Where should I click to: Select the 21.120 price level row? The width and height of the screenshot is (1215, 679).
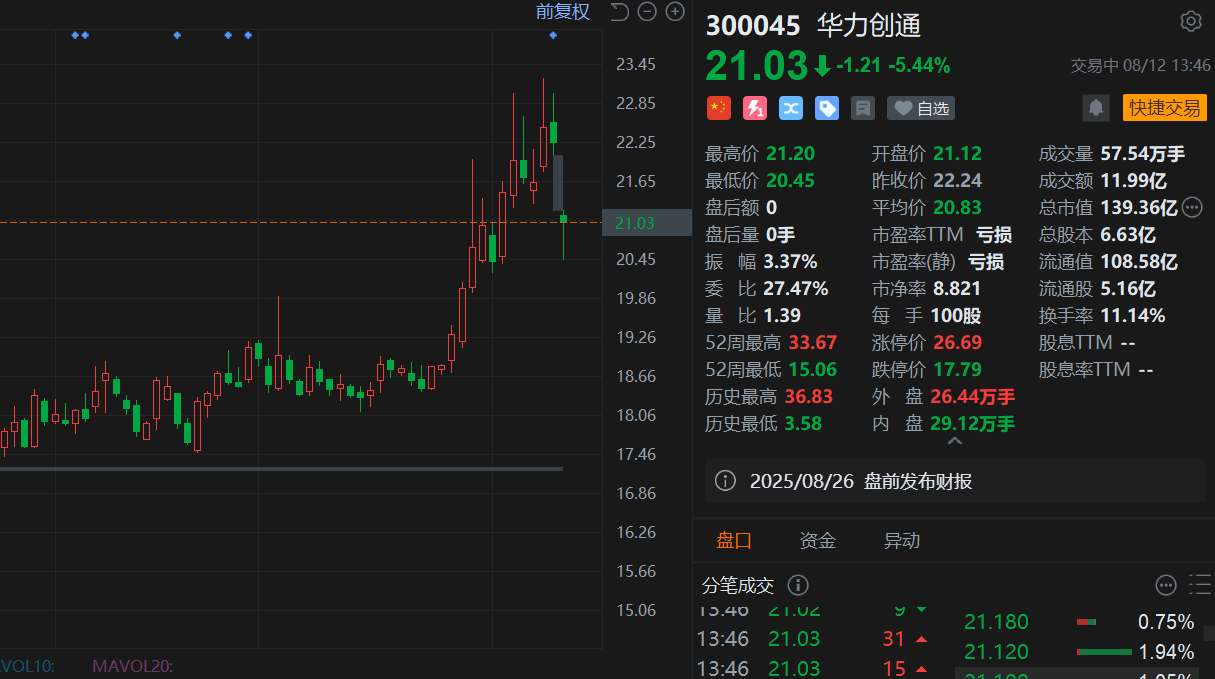[x=1079, y=653]
